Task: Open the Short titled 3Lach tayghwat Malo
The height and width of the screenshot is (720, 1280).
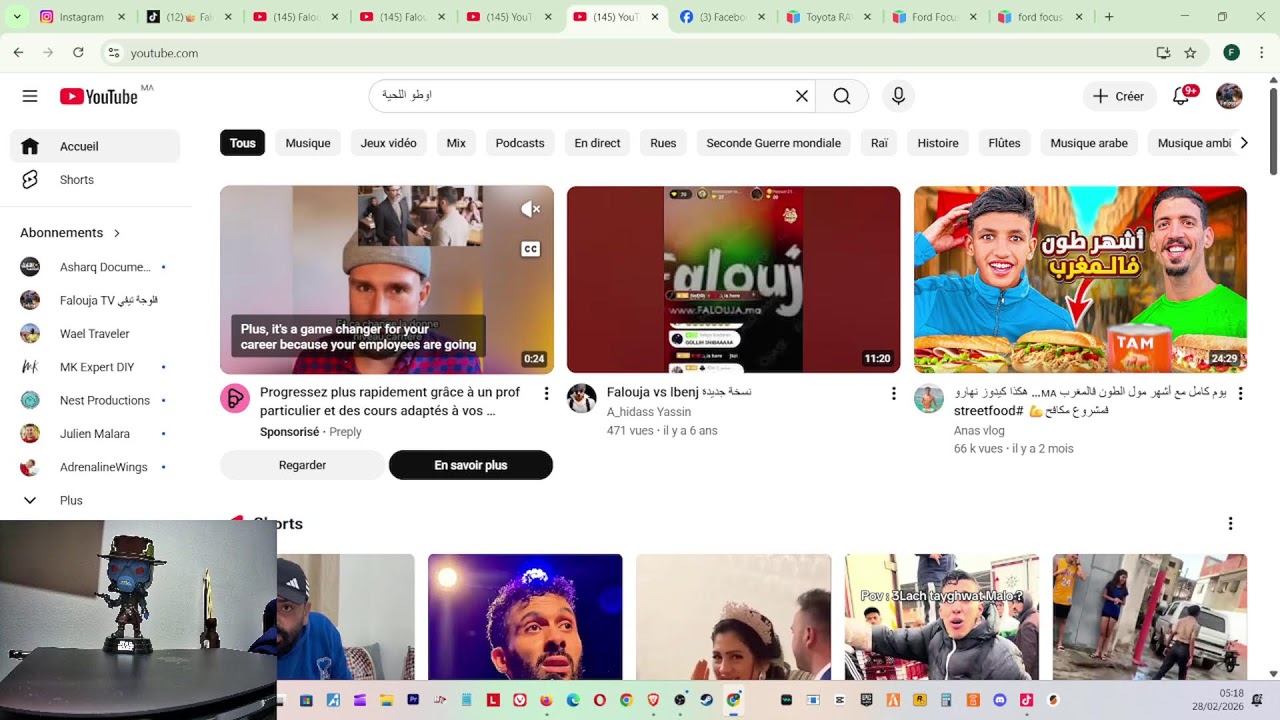Action: pyautogui.click(x=942, y=617)
